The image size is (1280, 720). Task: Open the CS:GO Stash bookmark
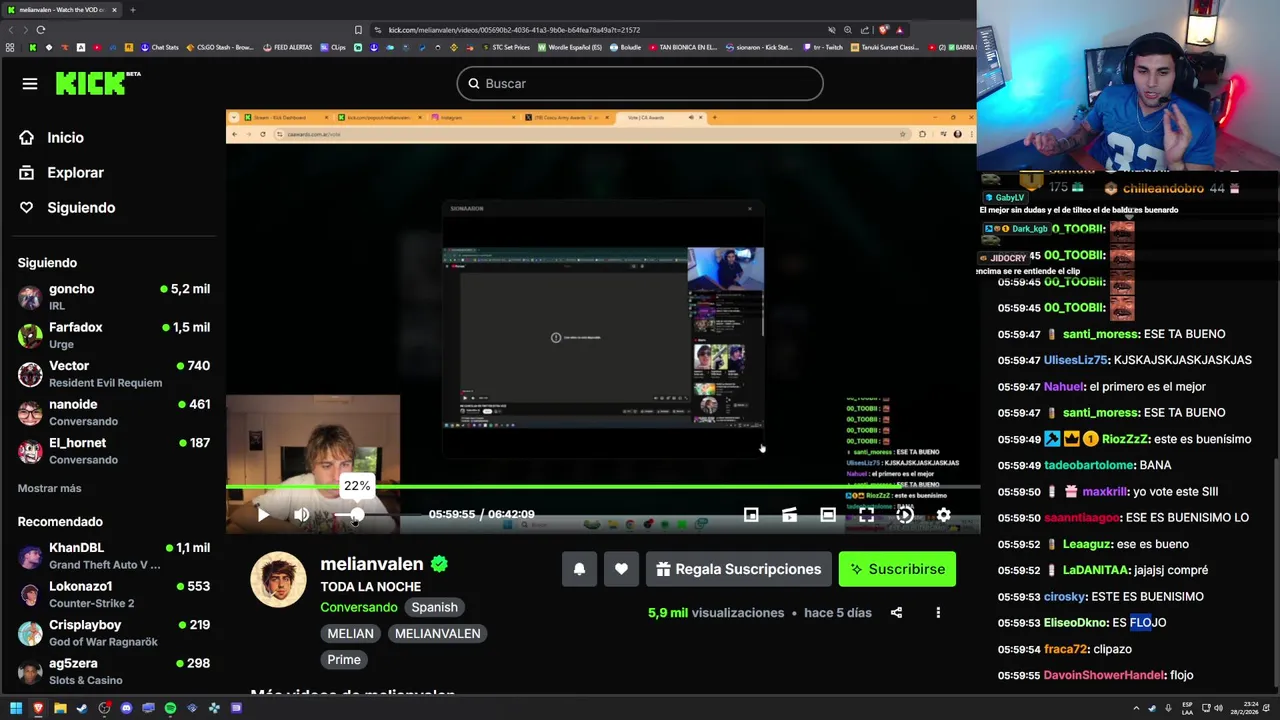(220, 47)
